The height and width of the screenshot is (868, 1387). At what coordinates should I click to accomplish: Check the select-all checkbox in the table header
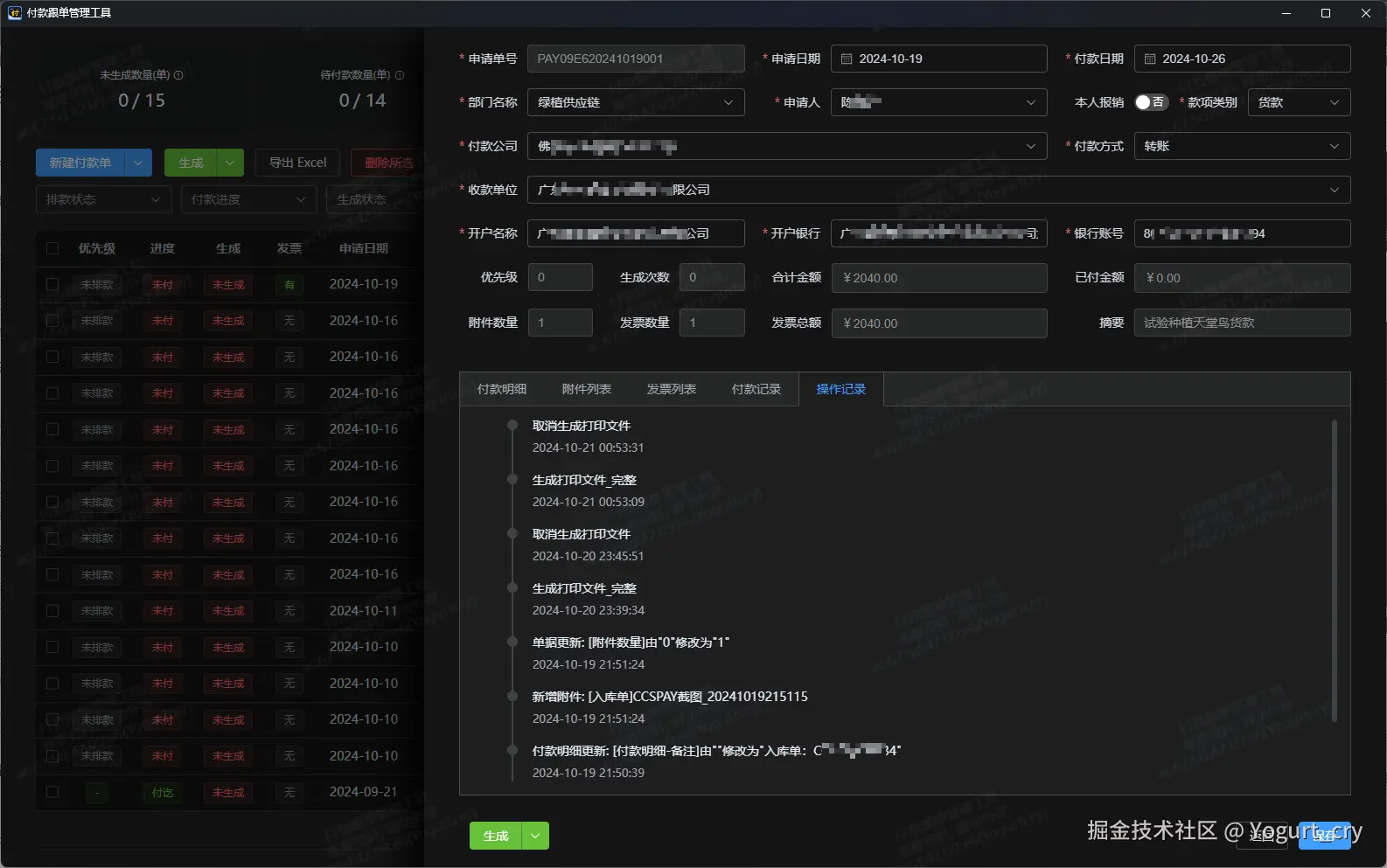pos(52,248)
